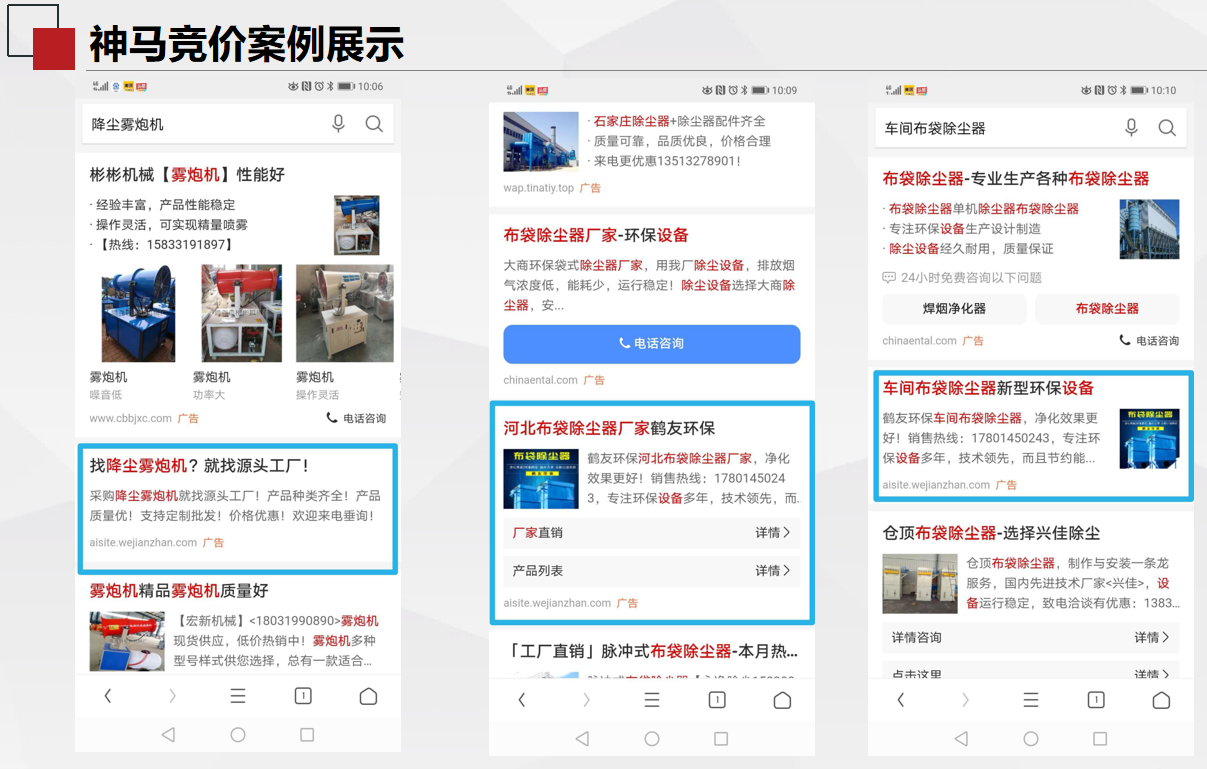Tap thumbnail above wap.tinatiy.top
The image size is (1207, 769).
(541, 141)
